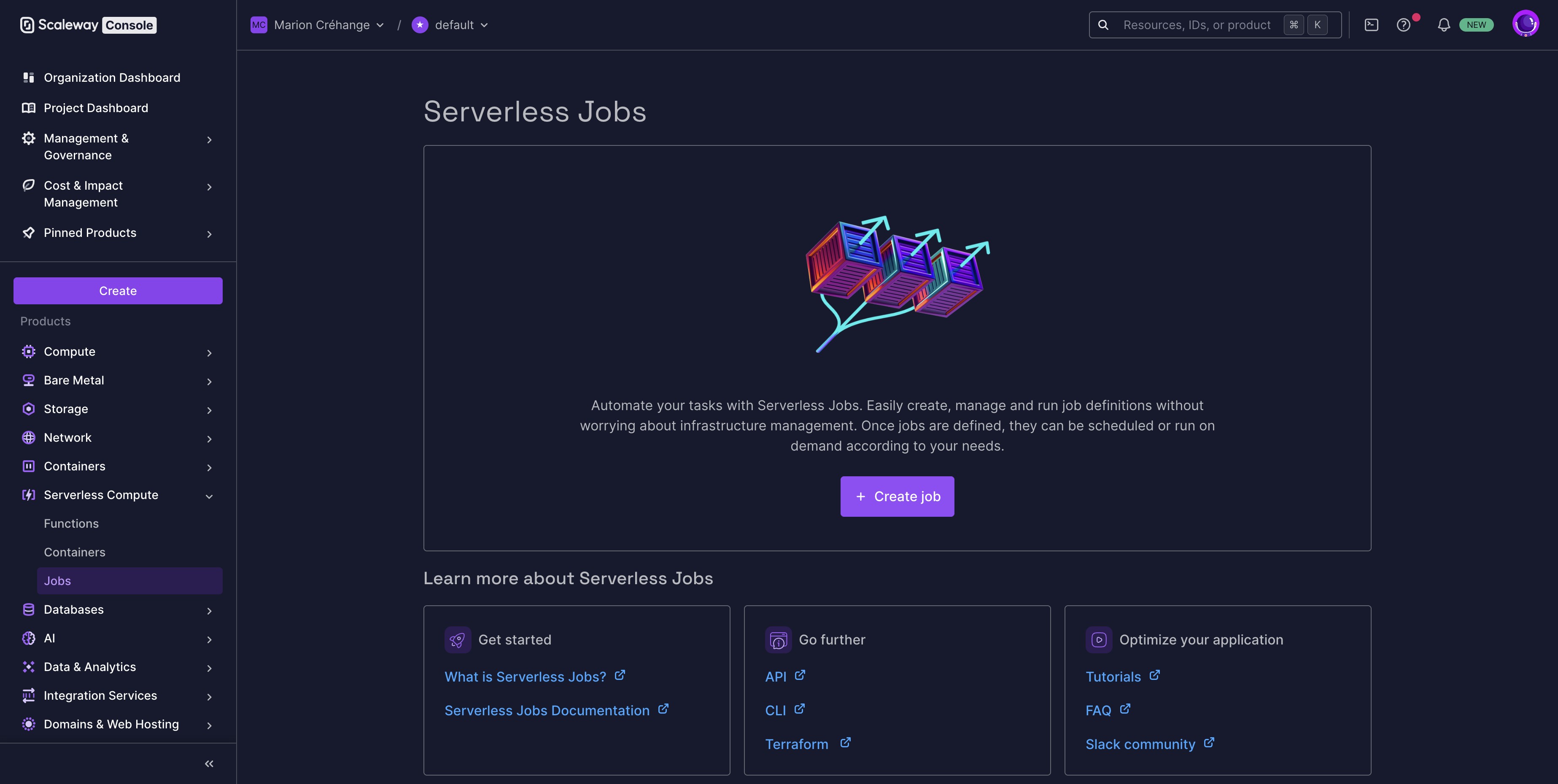Open the help question mark icon

coord(1403,25)
